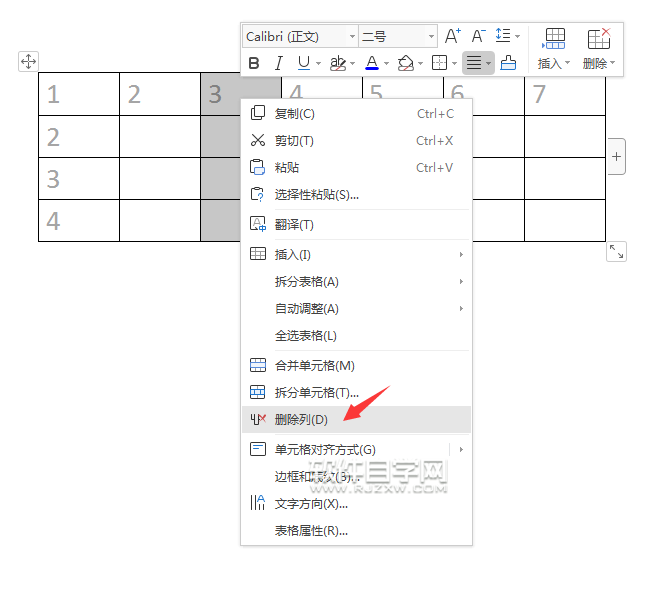The height and width of the screenshot is (590, 645).
Task: Click the 插入 insert table button
Action: click(x=554, y=49)
